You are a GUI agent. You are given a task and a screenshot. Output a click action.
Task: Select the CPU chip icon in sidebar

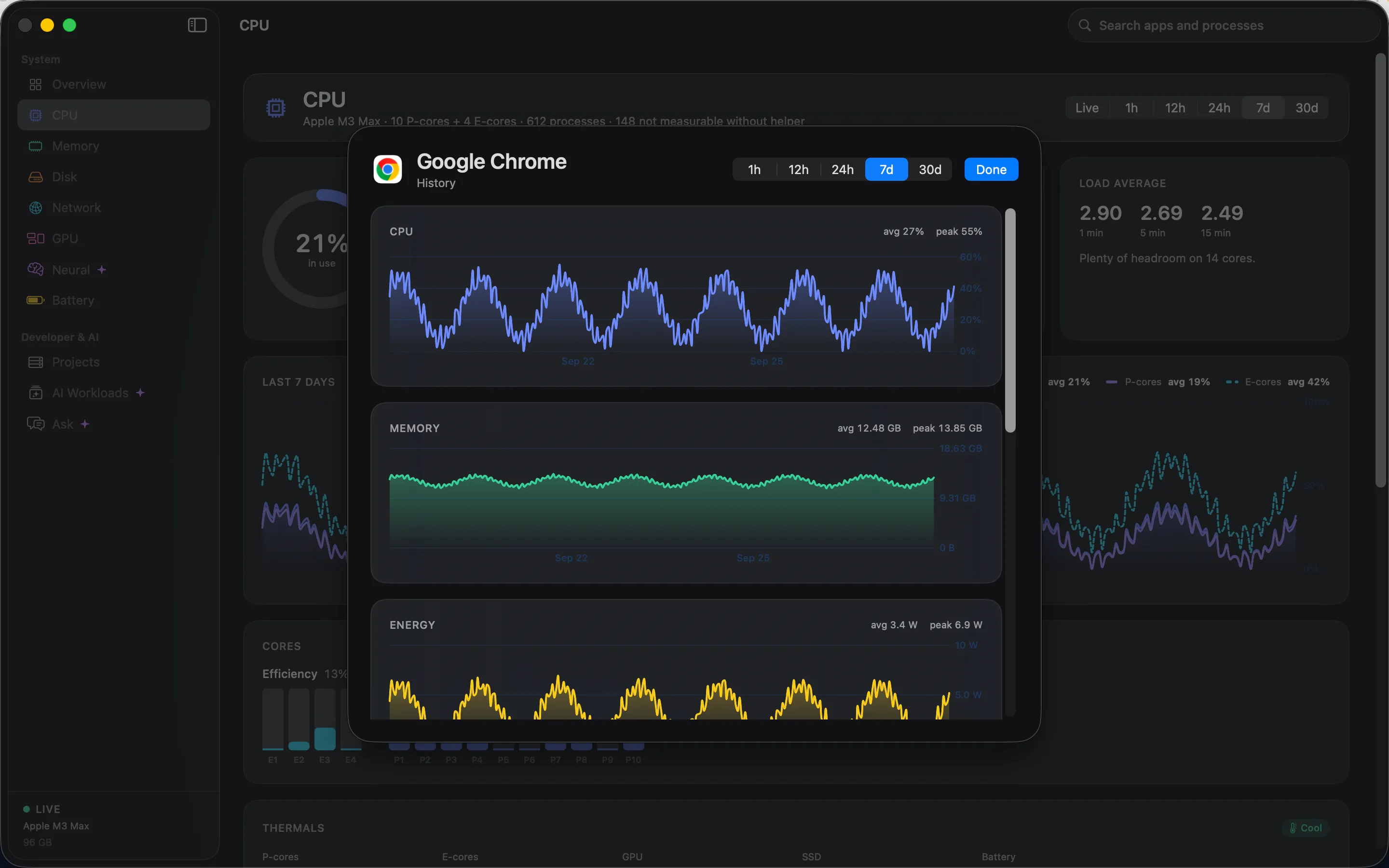pos(36,115)
